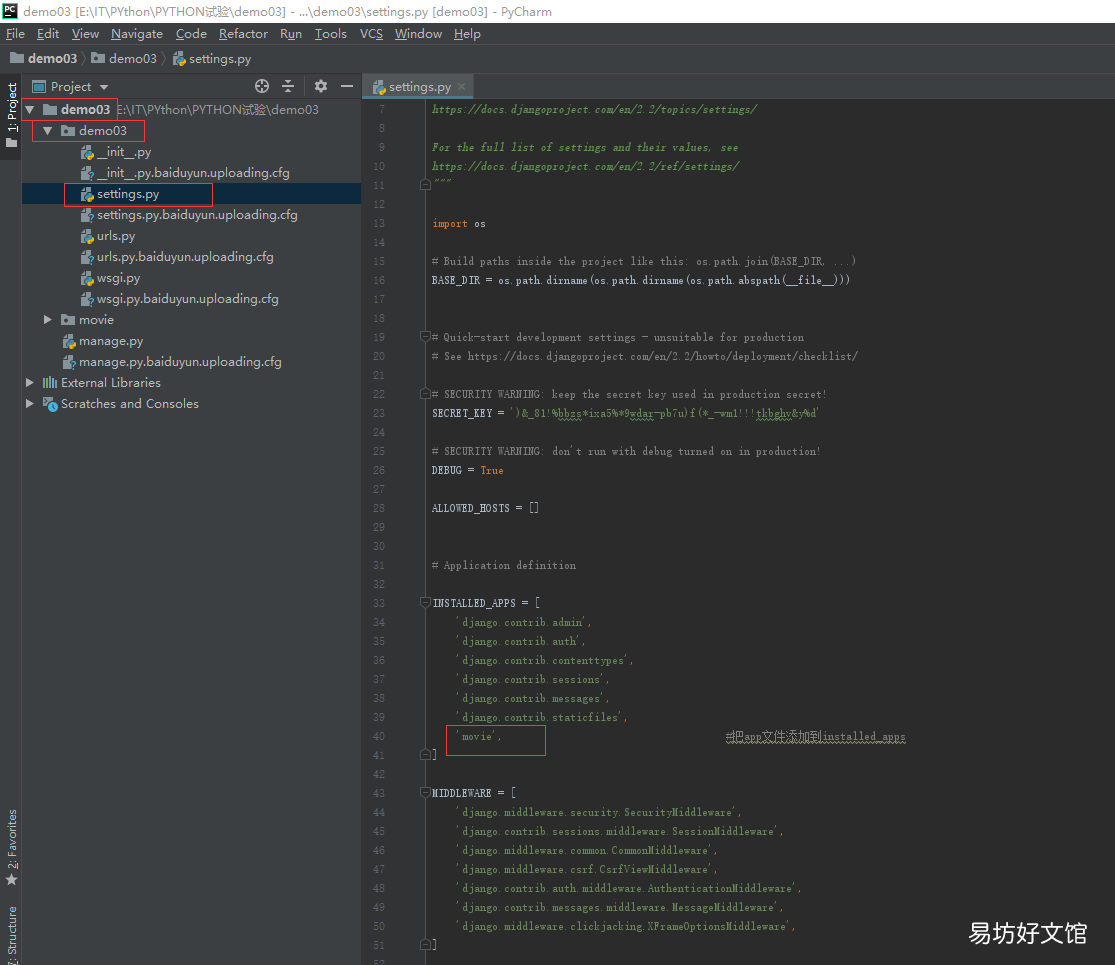Open the File menu
The image size is (1115, 965).
point(15,34)
